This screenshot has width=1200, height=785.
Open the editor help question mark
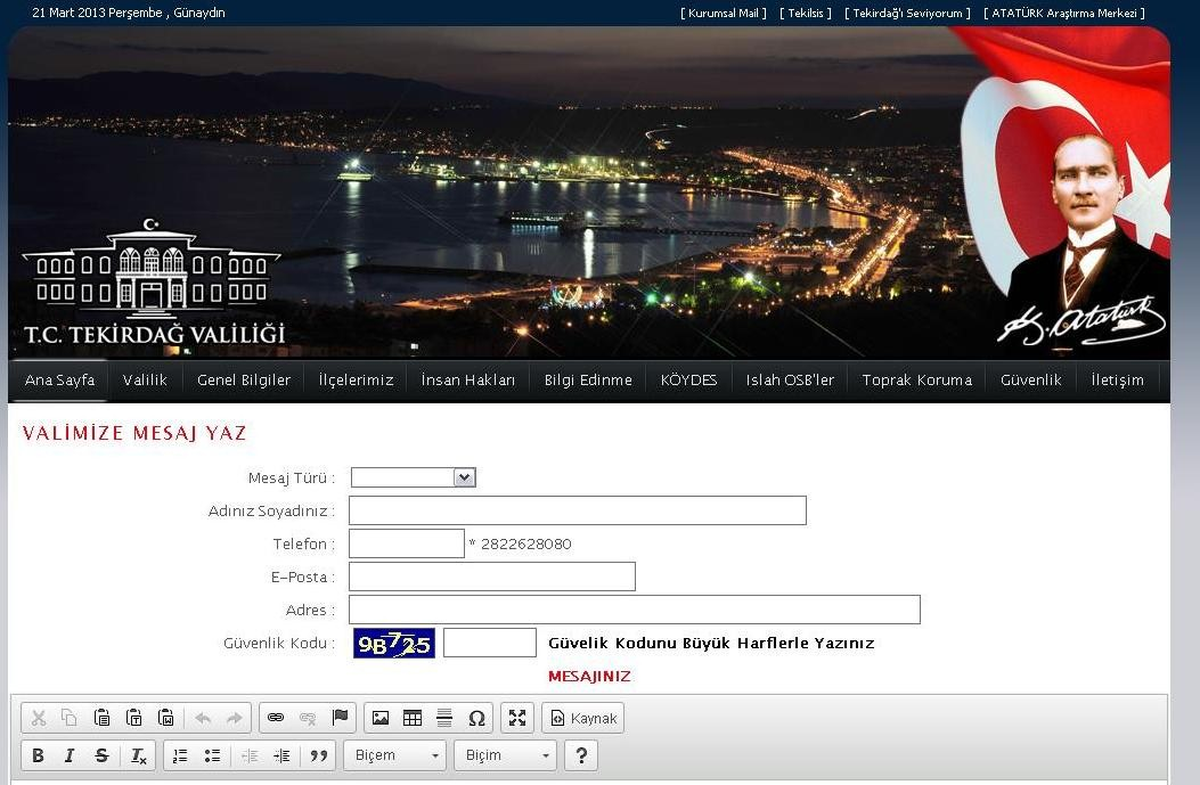pyautogui.click(x=581, y=755)
